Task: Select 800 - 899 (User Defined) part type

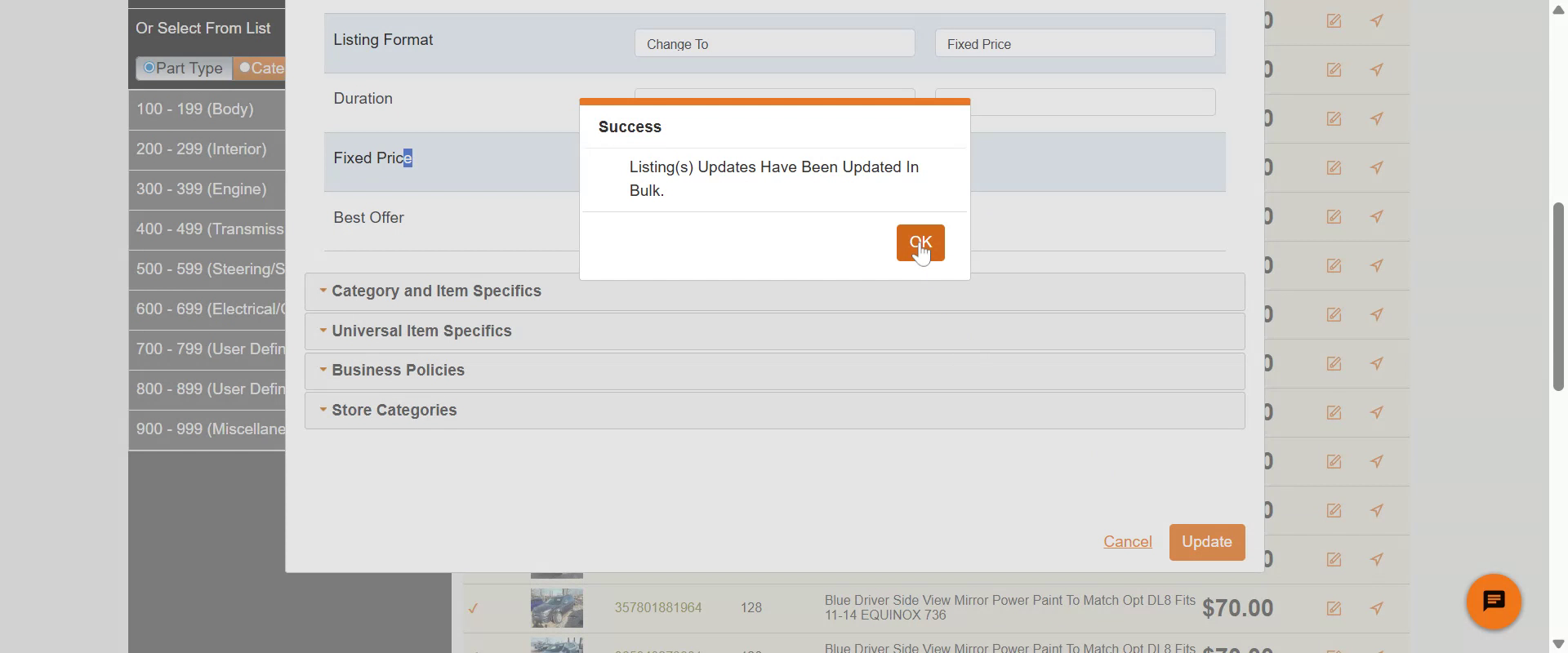Action: pos(207,389)
